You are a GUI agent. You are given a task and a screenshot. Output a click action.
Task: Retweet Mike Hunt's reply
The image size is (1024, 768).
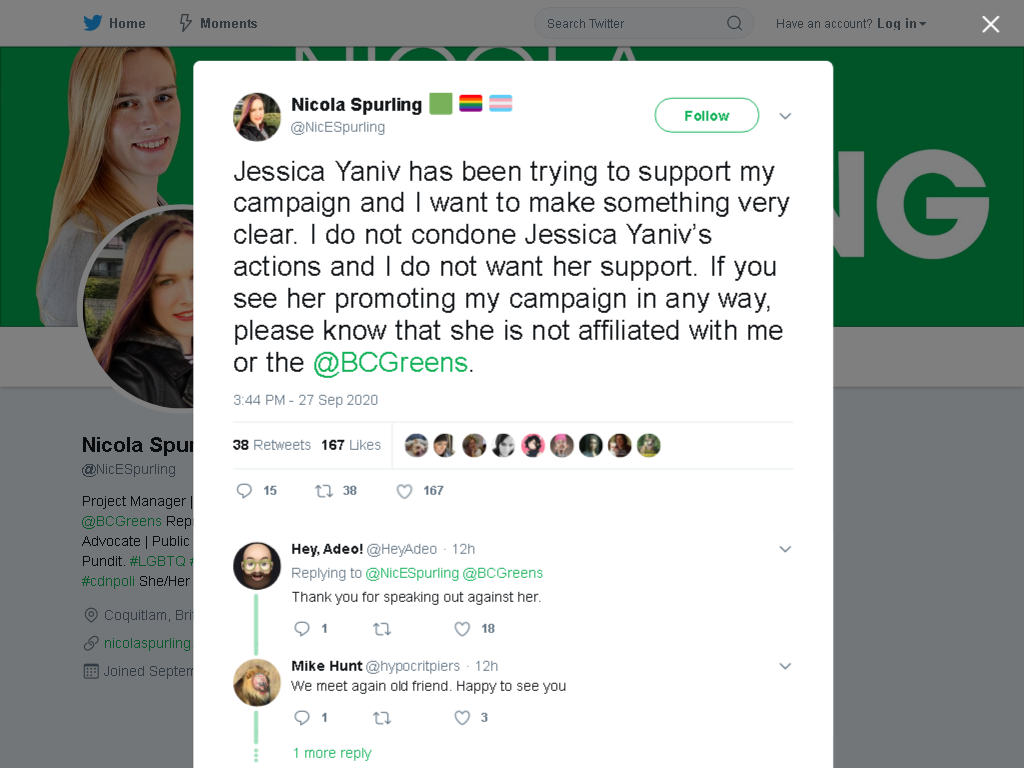[x=382, y=718]
